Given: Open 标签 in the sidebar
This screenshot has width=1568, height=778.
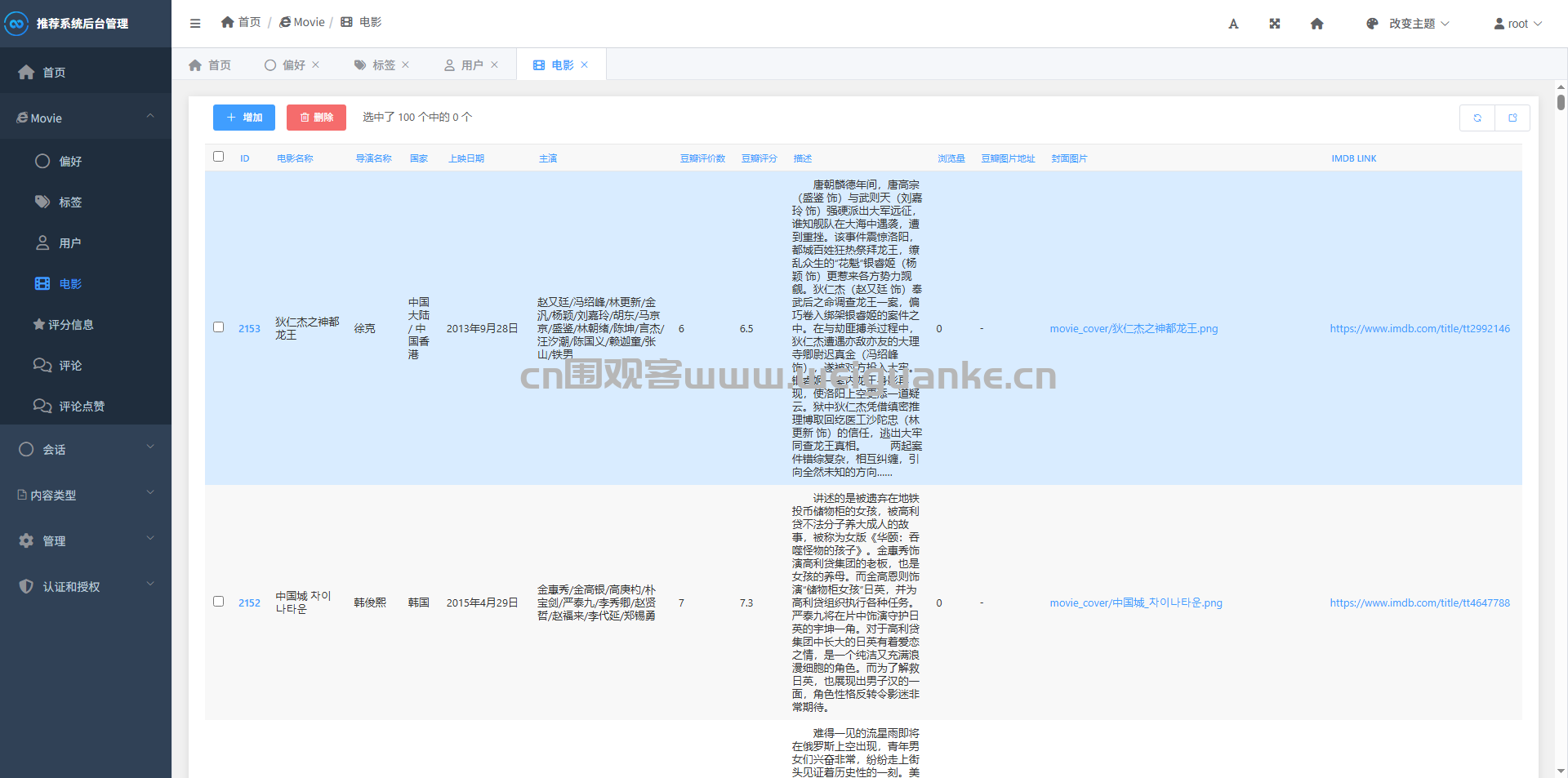Looking at the screenshot, I should (x=86, y=202).
